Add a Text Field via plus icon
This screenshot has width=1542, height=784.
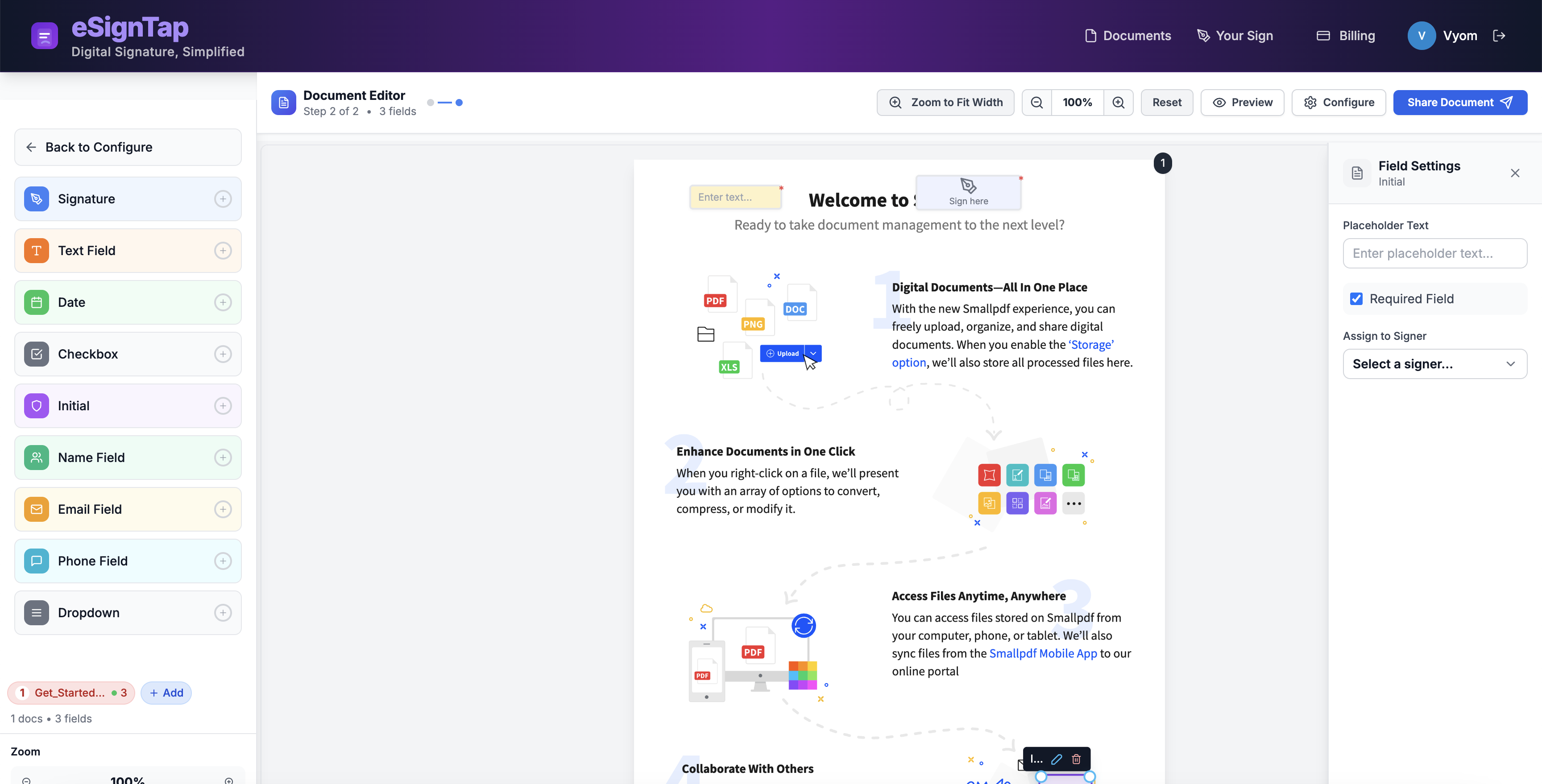coord(223,251)
